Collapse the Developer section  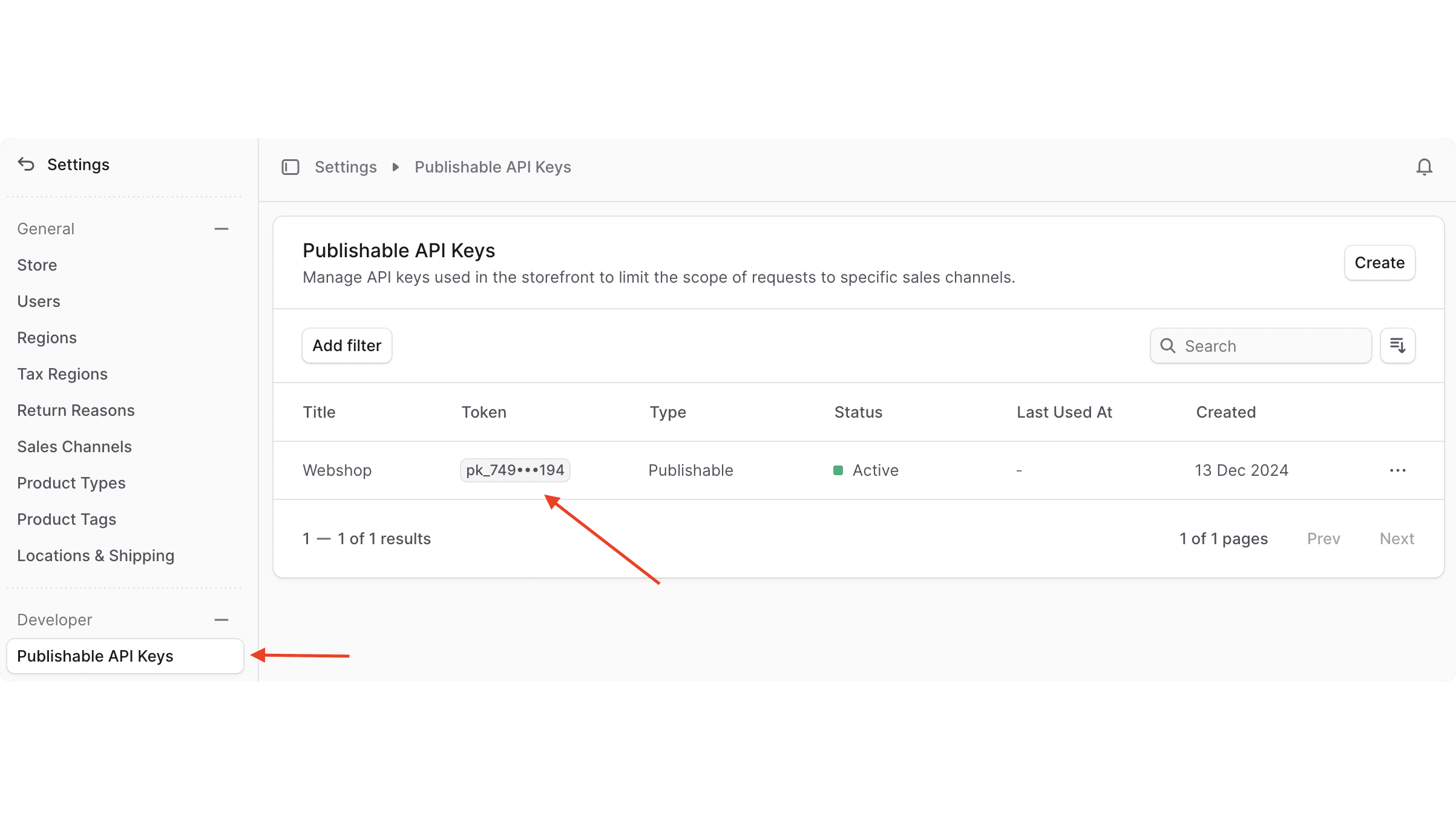tap(221, 619)
